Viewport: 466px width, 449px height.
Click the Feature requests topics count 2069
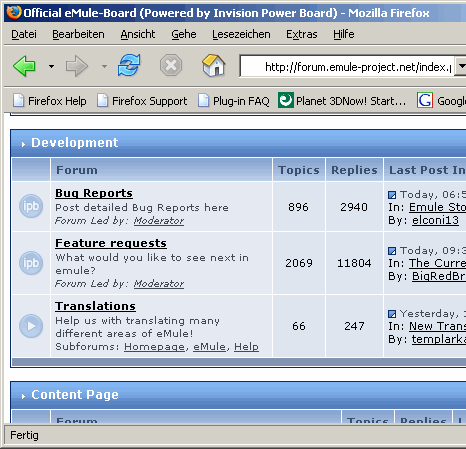pos(299,263)
